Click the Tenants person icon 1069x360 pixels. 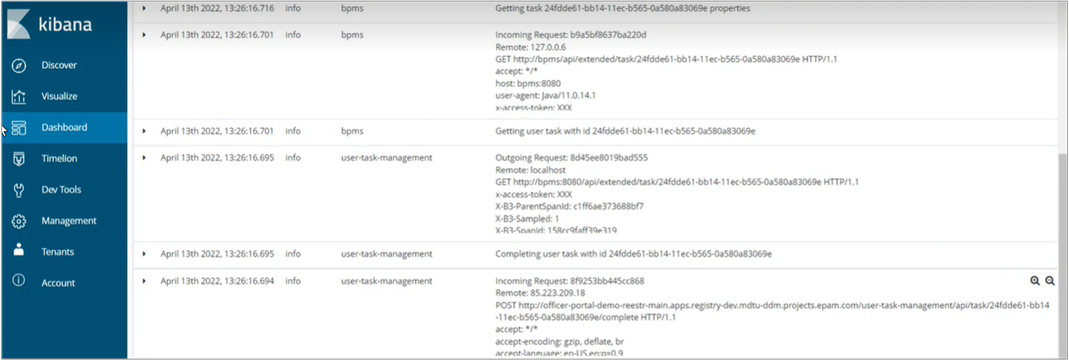point(19,251)
